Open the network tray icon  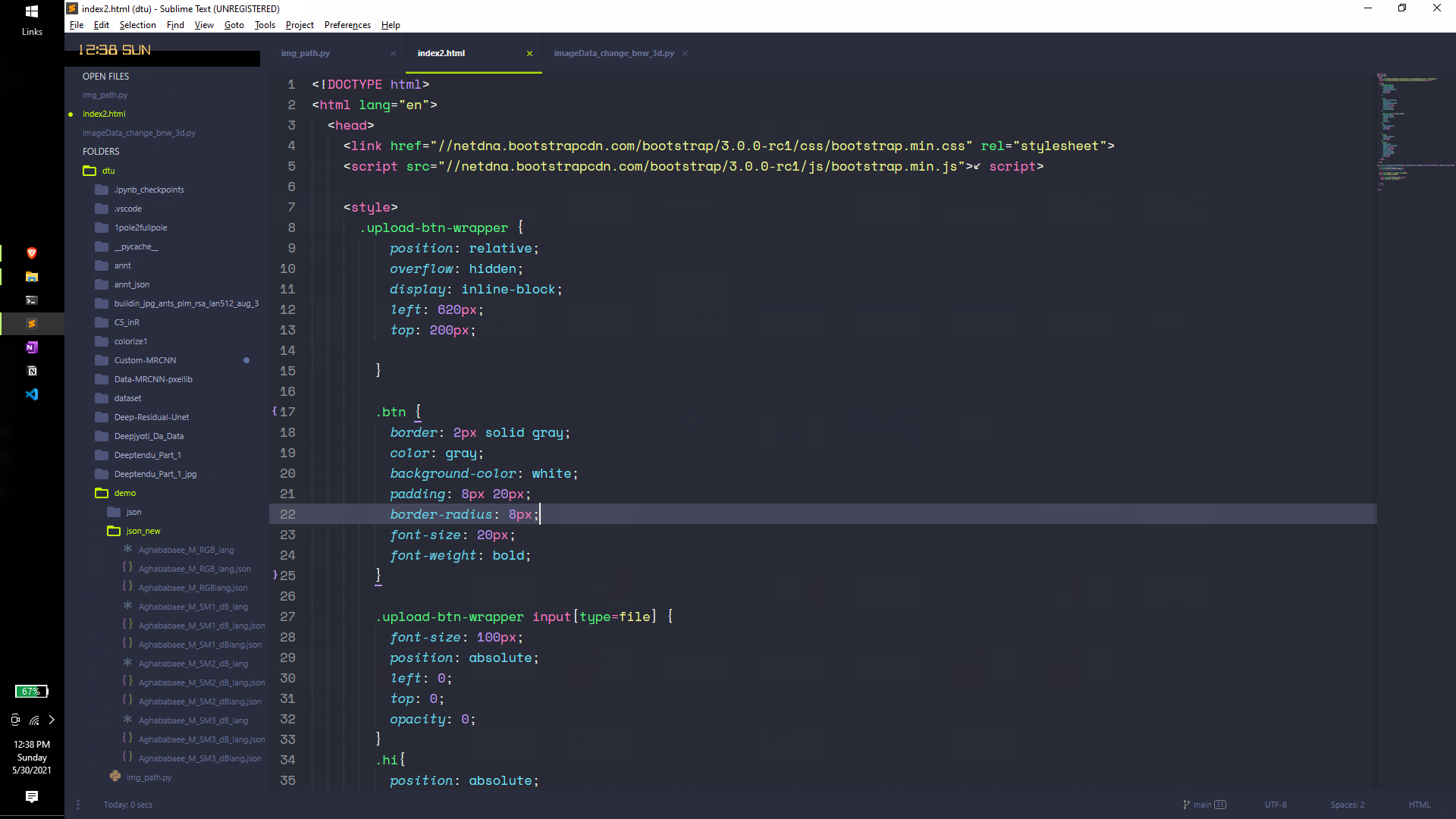click(34, 720)
